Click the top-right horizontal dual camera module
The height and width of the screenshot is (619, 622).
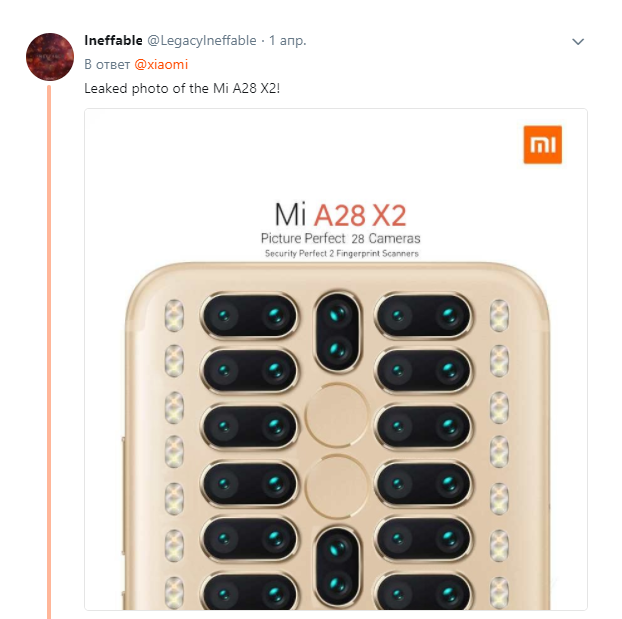pyautogui.click(x=424, y=316)
